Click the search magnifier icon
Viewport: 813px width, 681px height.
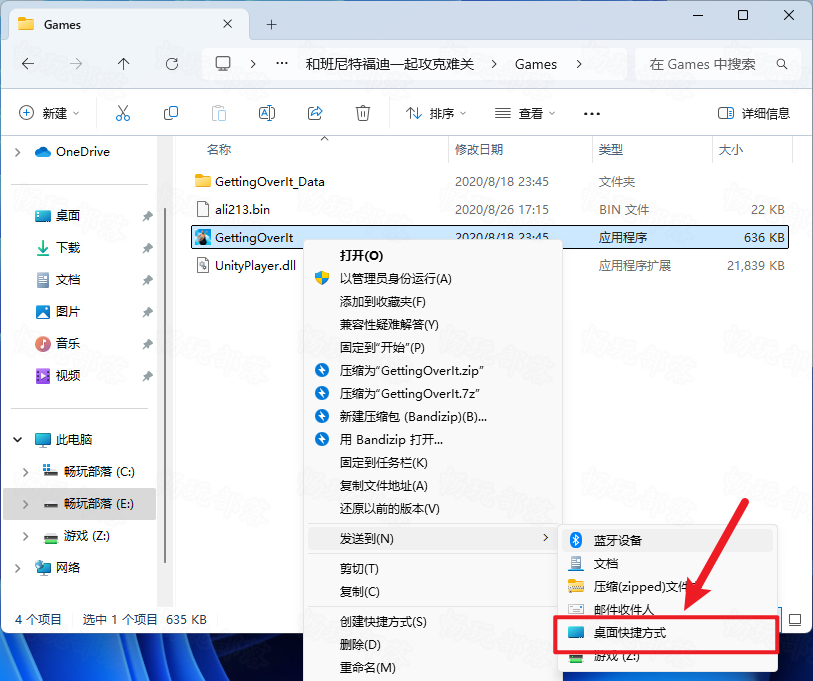click(x=781, y=64)
